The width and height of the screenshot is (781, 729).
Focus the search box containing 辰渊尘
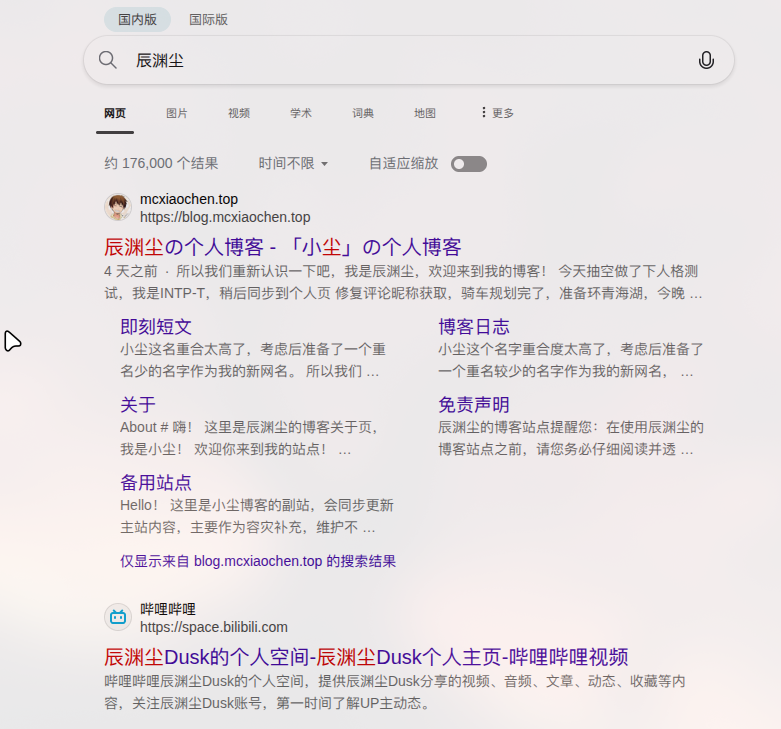(408, 60)
